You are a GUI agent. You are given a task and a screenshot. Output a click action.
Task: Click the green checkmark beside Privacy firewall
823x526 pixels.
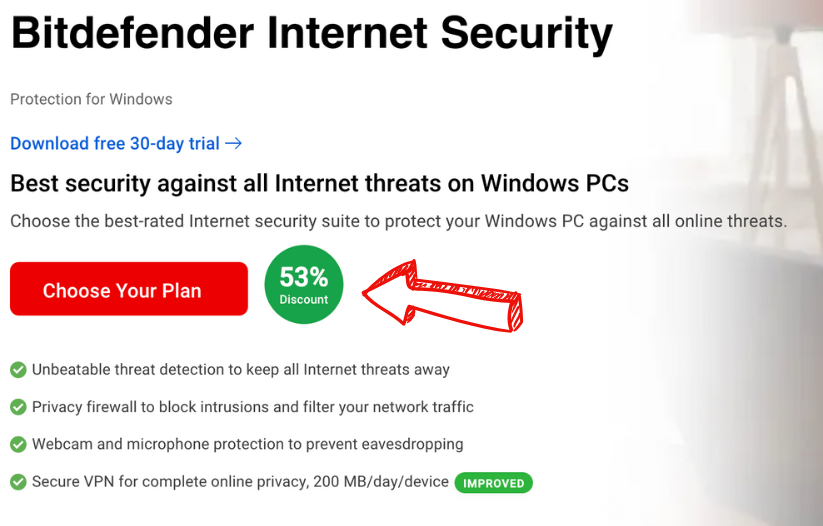[18, 407]
